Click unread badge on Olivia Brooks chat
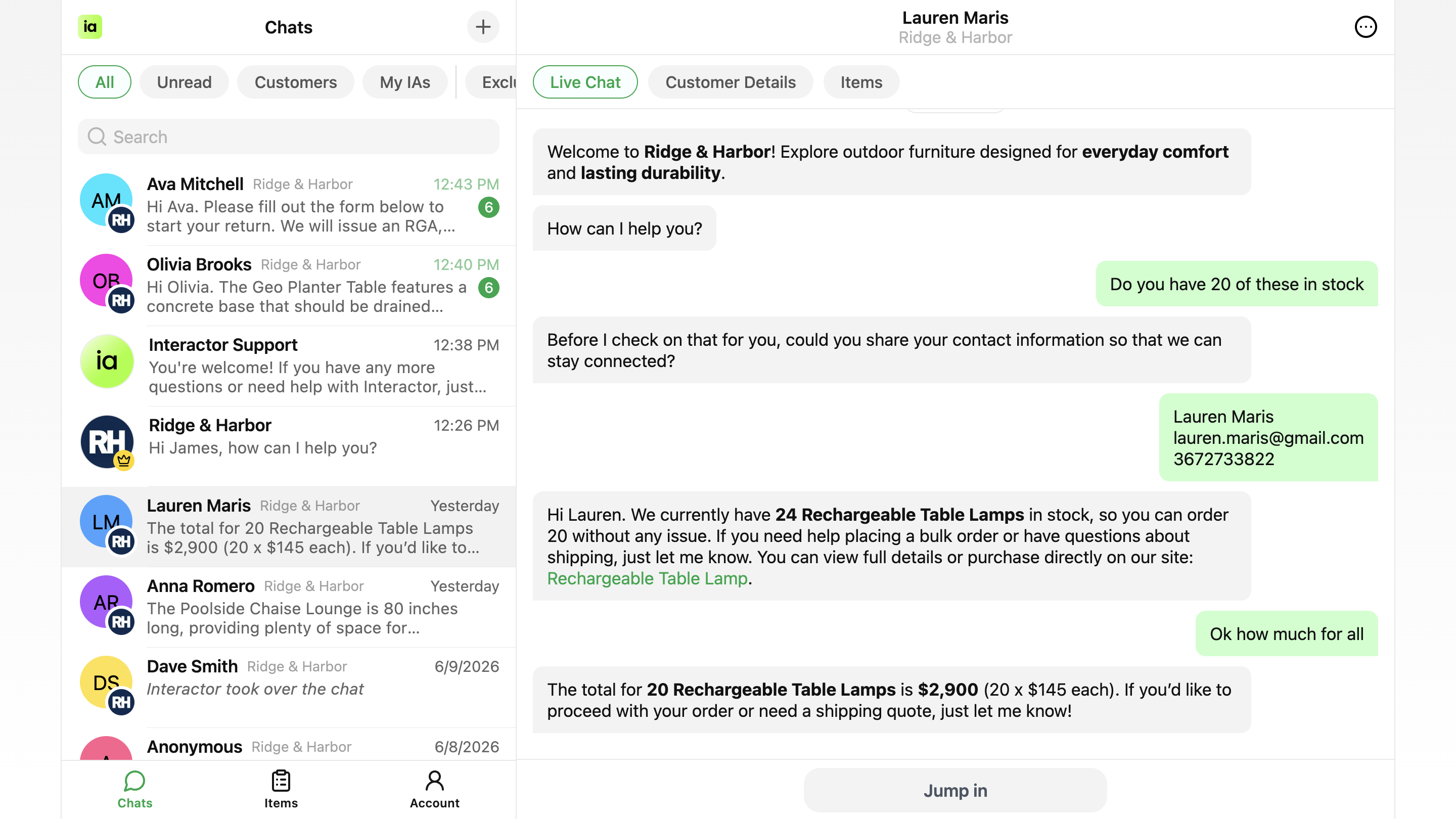The width and height of the screenshot is (1456, 819). coord(488,288)
